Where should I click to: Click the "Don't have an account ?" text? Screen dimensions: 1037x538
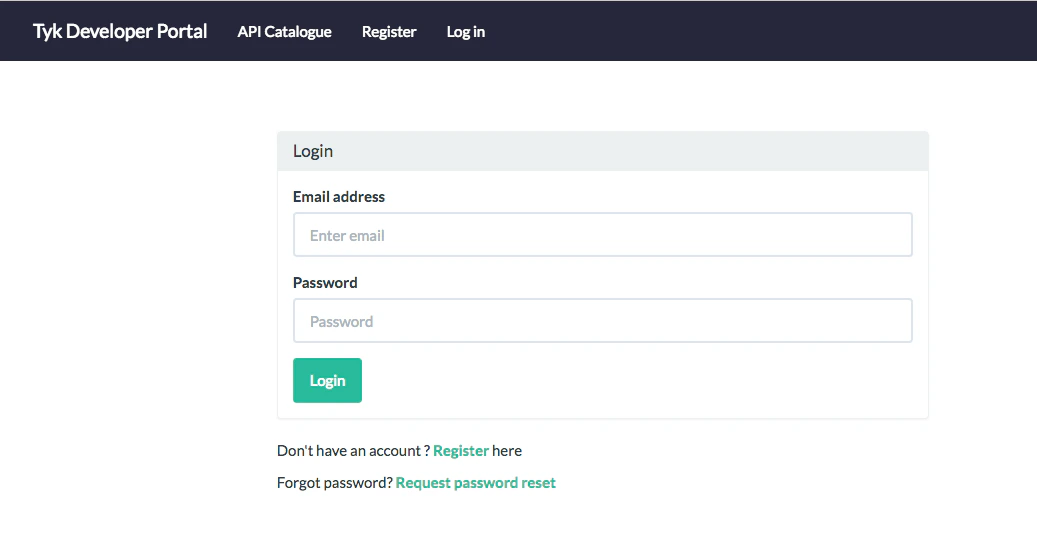(x=353, y=451)
